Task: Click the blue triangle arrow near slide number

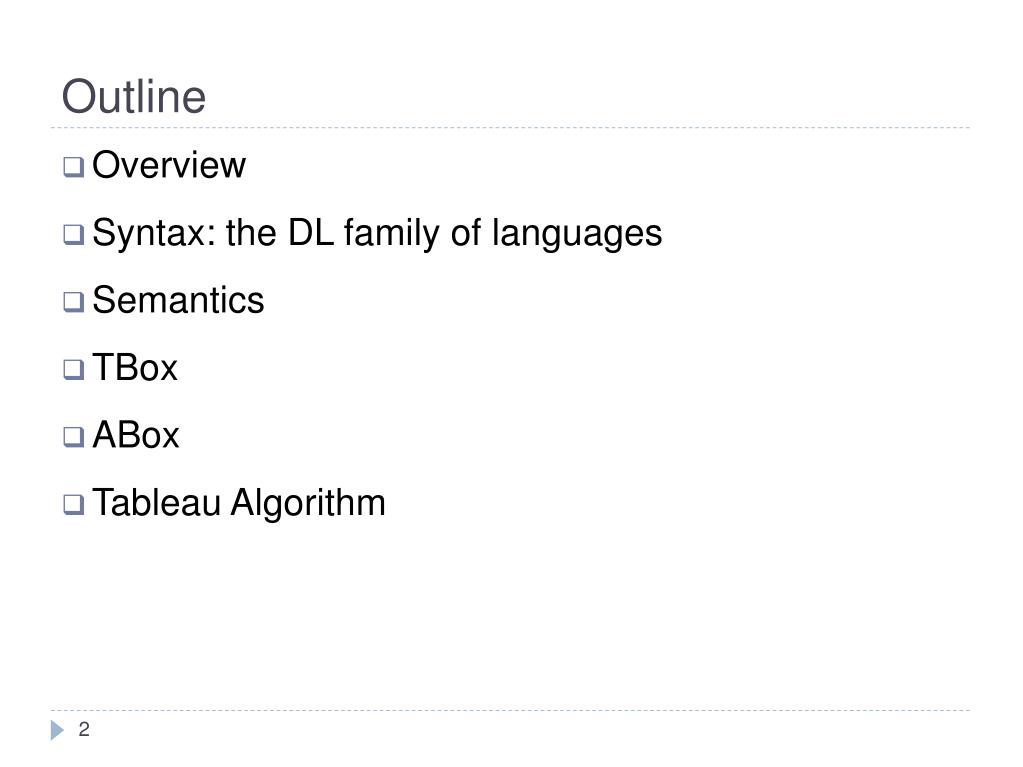Action: [57, 730]
